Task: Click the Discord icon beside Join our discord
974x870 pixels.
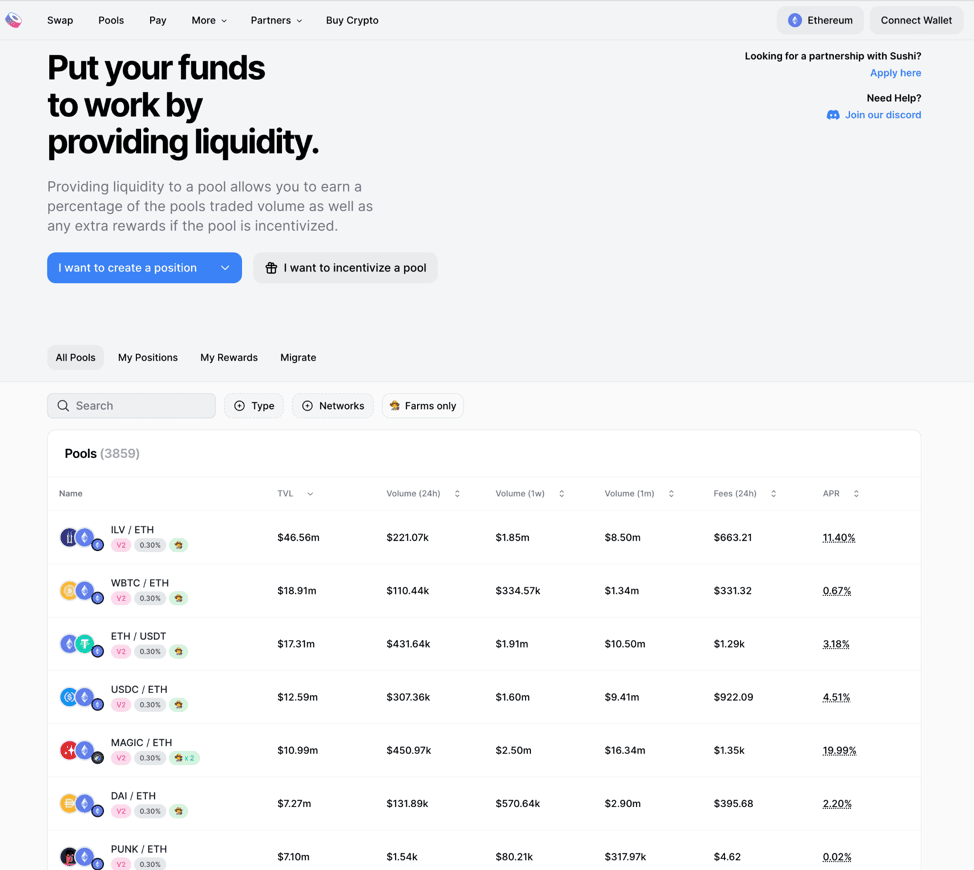Action: (x=833, y=115)
